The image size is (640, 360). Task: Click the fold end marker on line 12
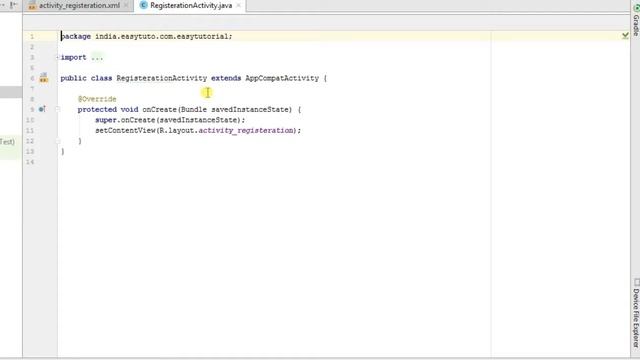[58, 141]
